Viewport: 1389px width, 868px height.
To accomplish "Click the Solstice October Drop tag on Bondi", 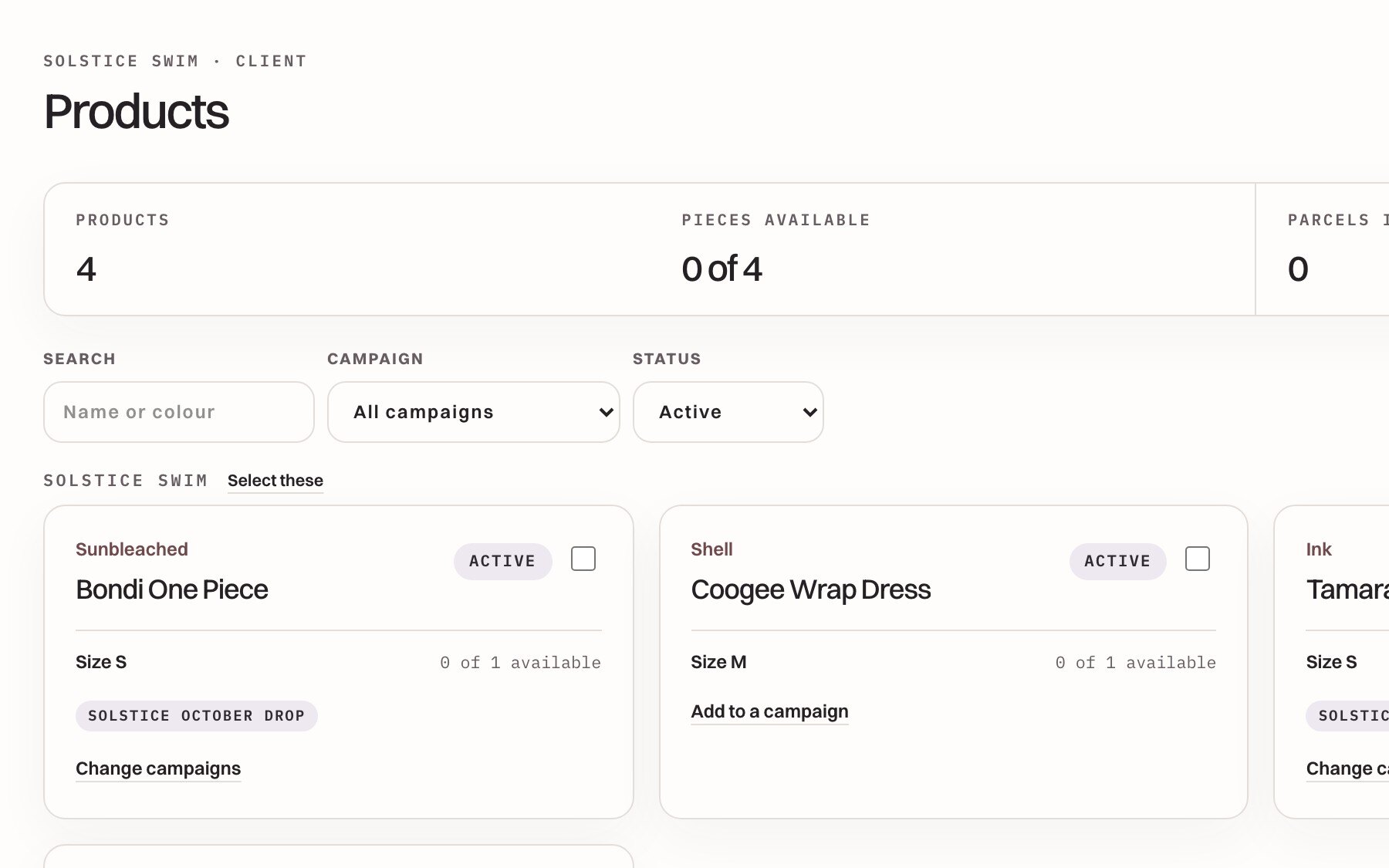I will (197, 716).
